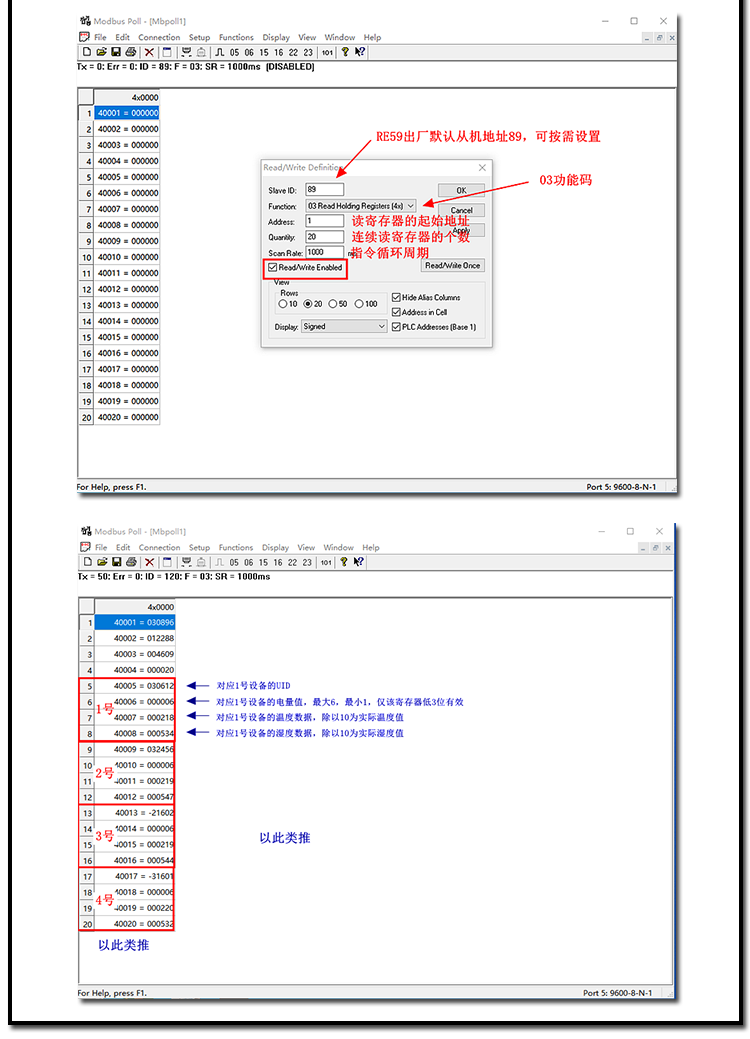
Task: Click function 22 button in lower toolbar
Action: pos(292,562)
